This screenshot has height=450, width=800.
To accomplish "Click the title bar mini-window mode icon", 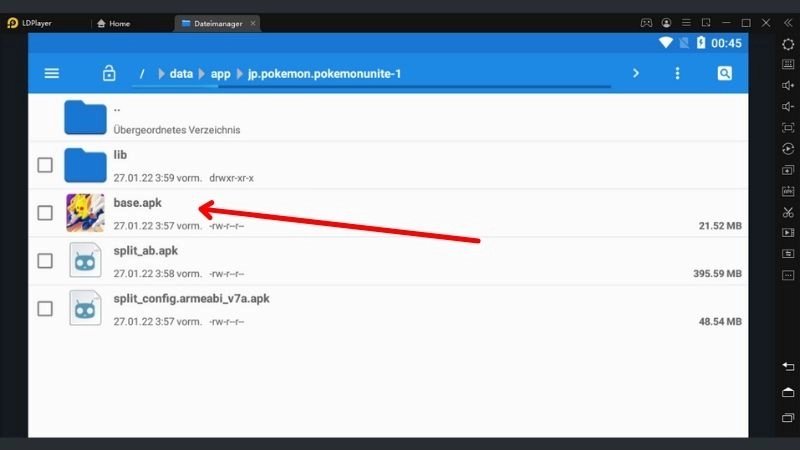I will pyautogui.click(x=706, y=23).
